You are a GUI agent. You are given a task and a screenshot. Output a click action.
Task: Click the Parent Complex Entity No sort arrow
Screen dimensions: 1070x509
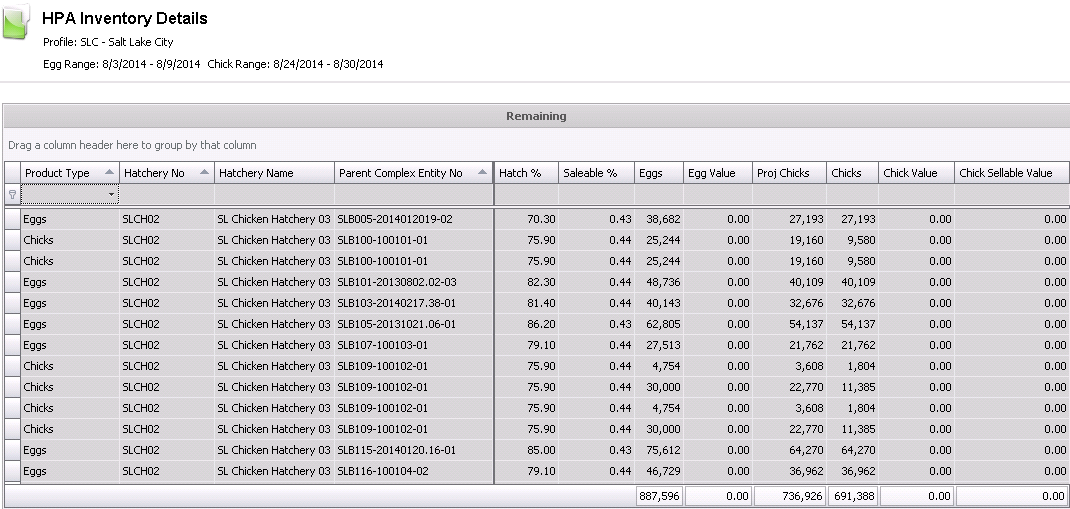[484, 173]
